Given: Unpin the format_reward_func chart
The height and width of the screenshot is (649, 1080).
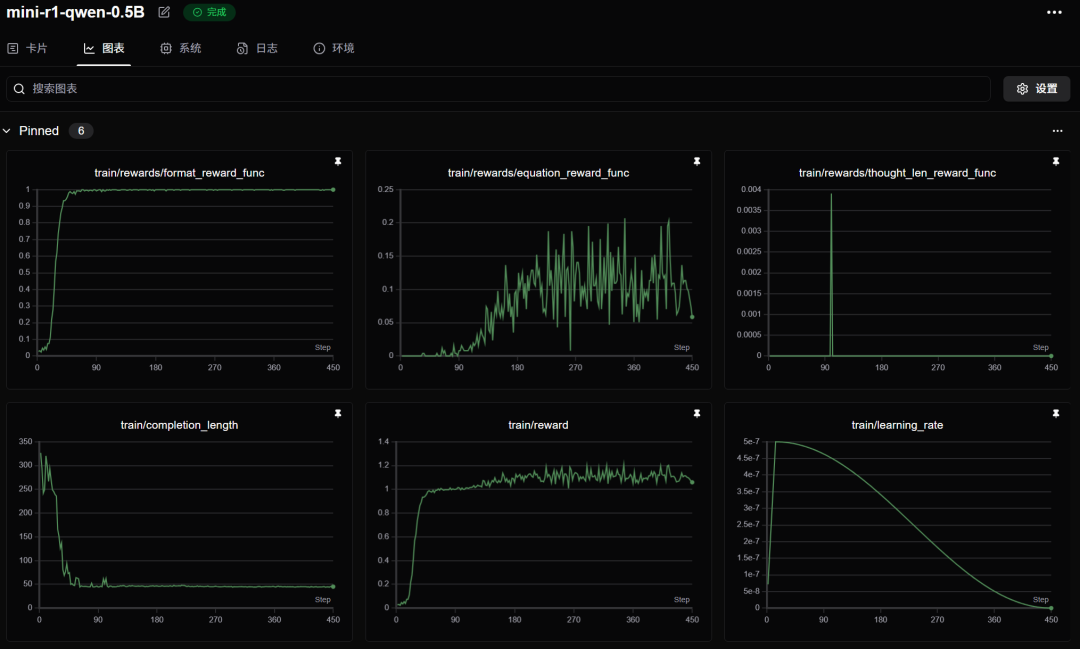Looking at the screenshot, I should coord(338,161).
